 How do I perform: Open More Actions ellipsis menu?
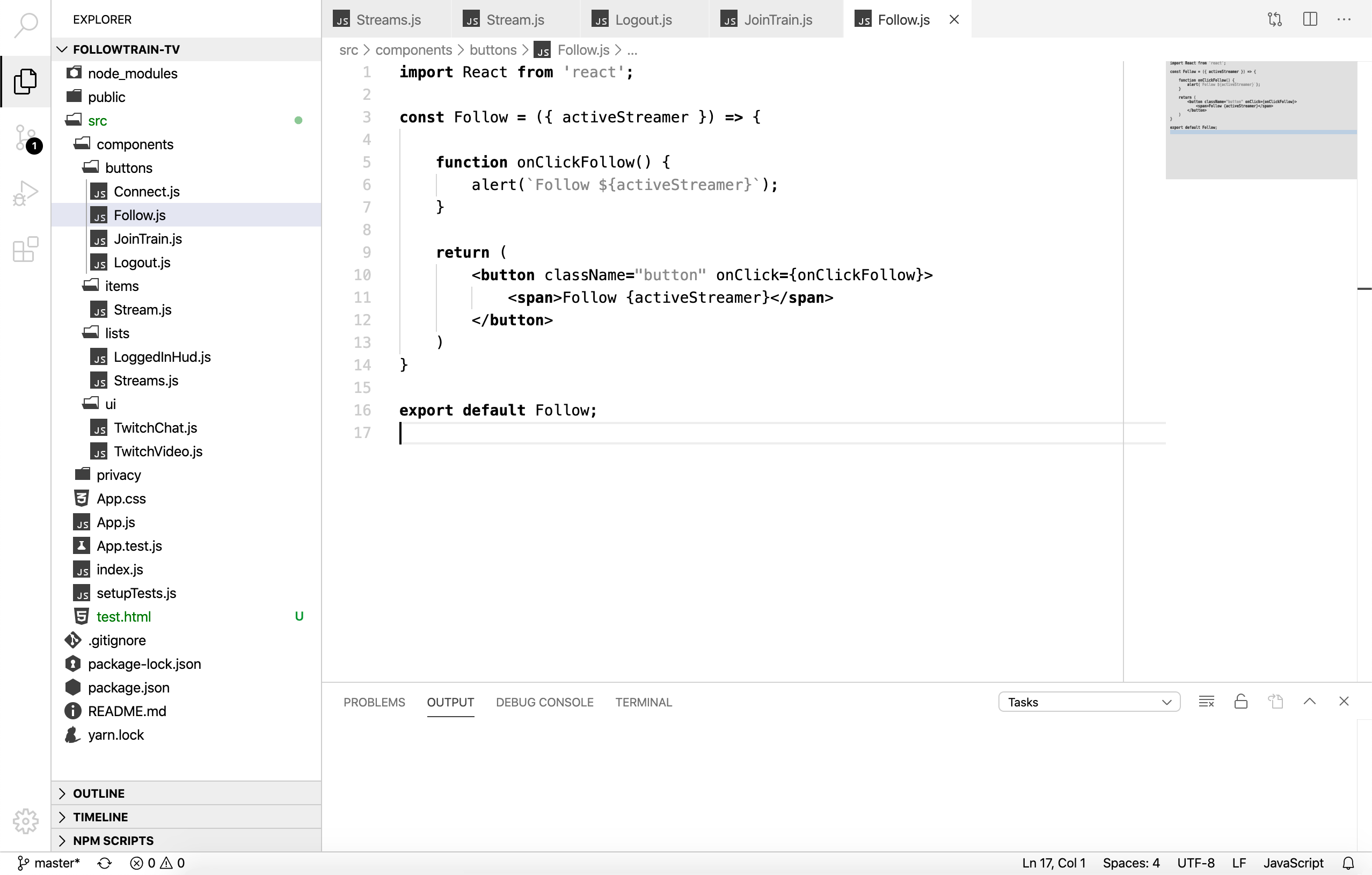pyautogui.click(x=1344, y=19)
